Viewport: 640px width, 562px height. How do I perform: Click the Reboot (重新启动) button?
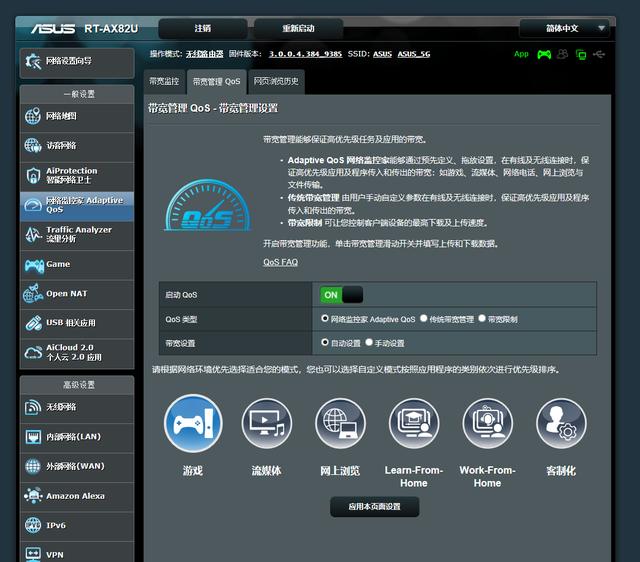coord(298,28)
